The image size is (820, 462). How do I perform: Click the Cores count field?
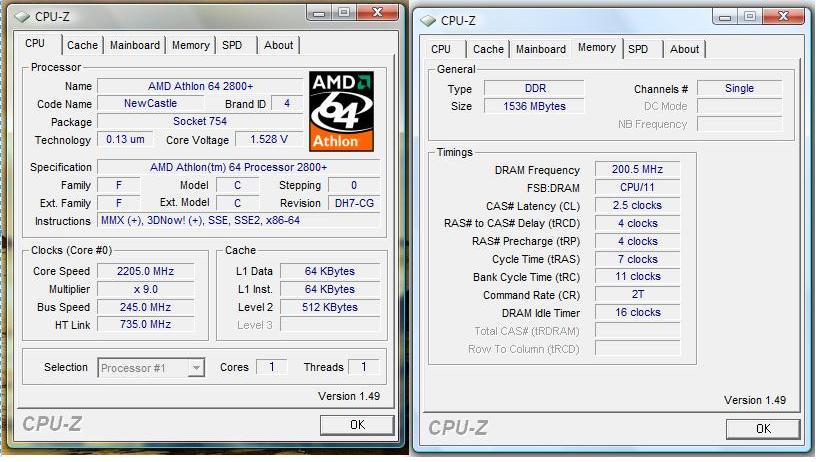coord(271,367)
